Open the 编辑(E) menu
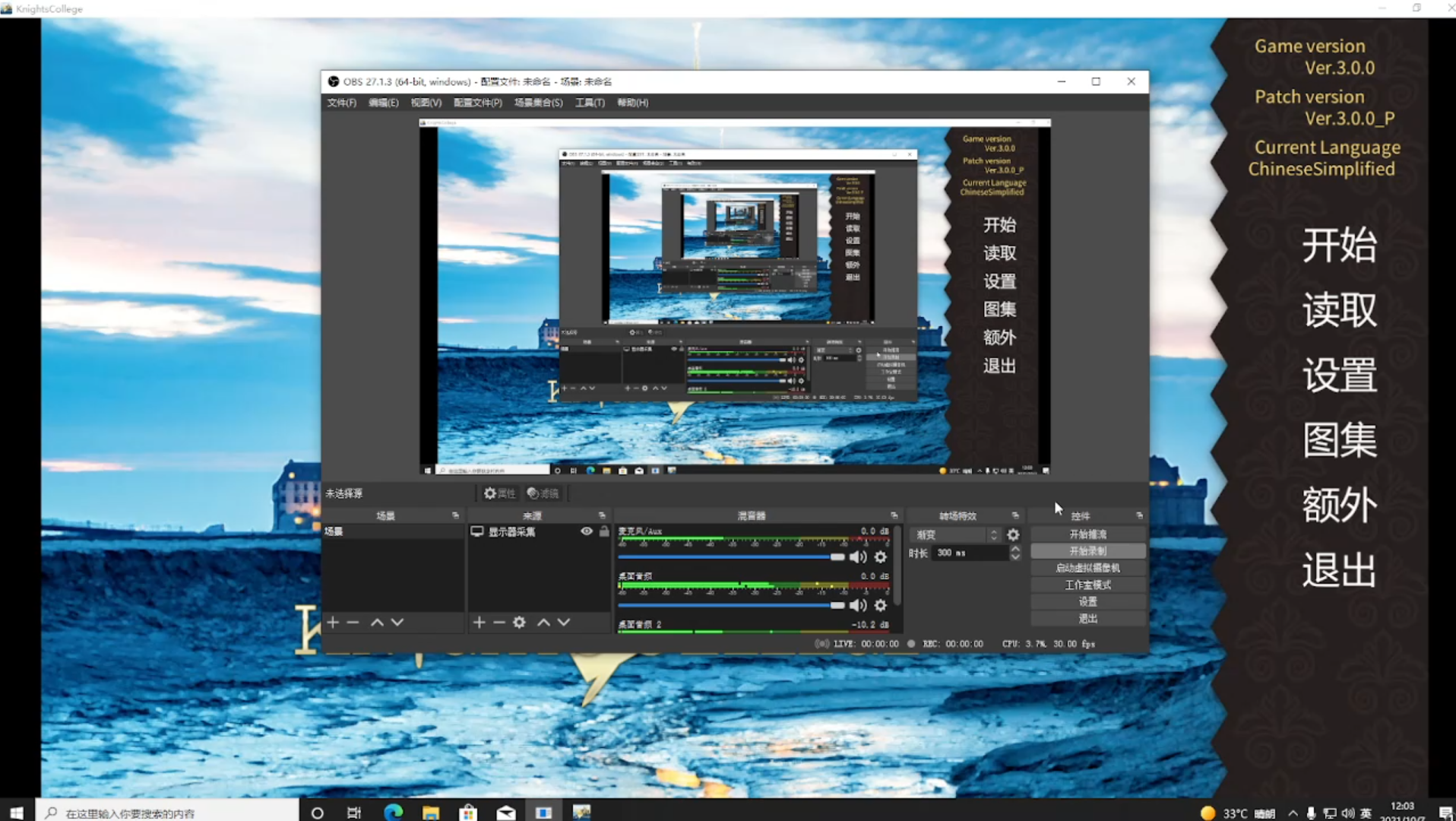The height and width of the screenshot is (821, 1456). 383,103
